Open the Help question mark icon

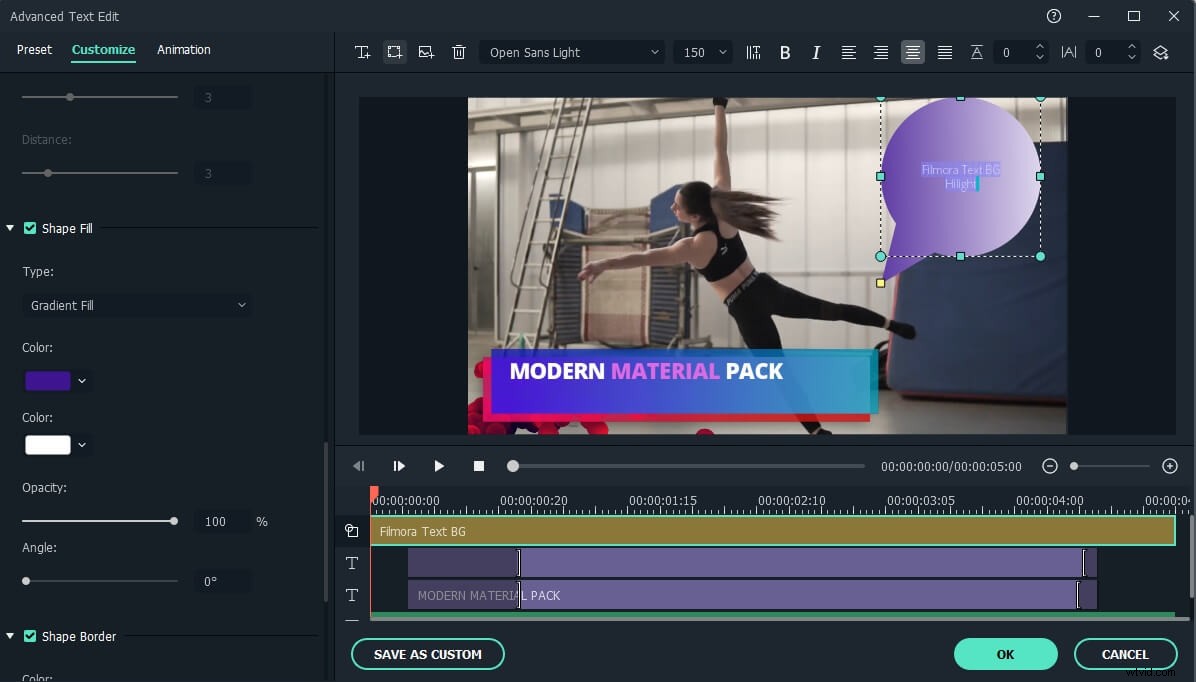point(1054,16)
